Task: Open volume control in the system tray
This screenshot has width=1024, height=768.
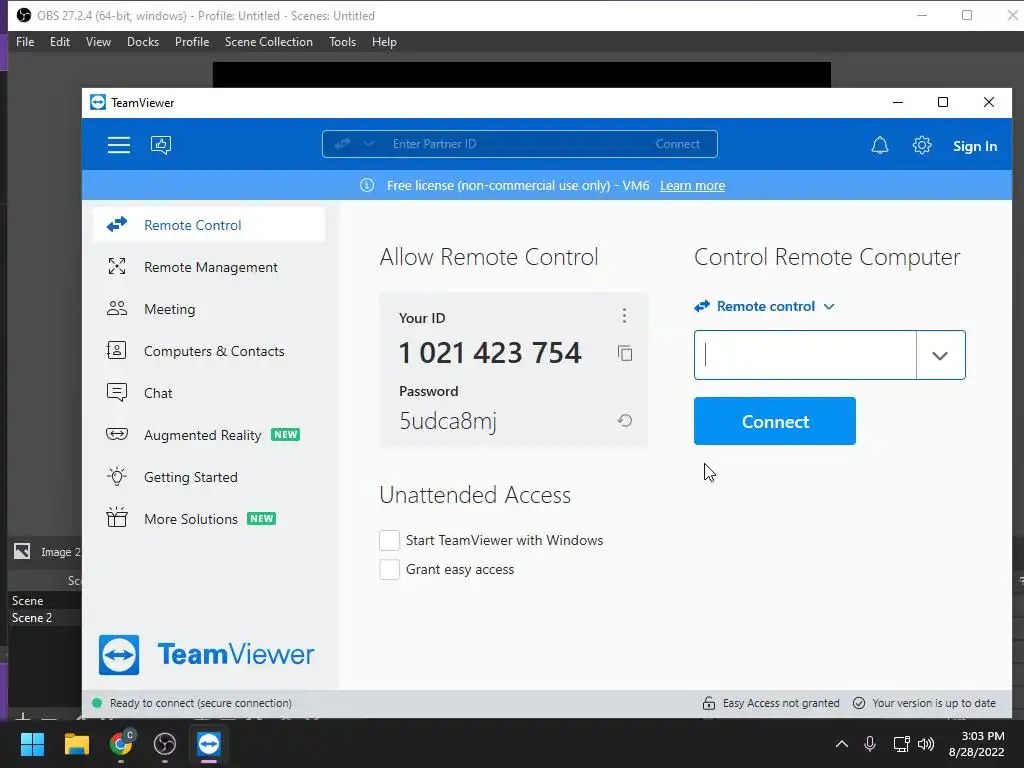Action: coord(926,744)
